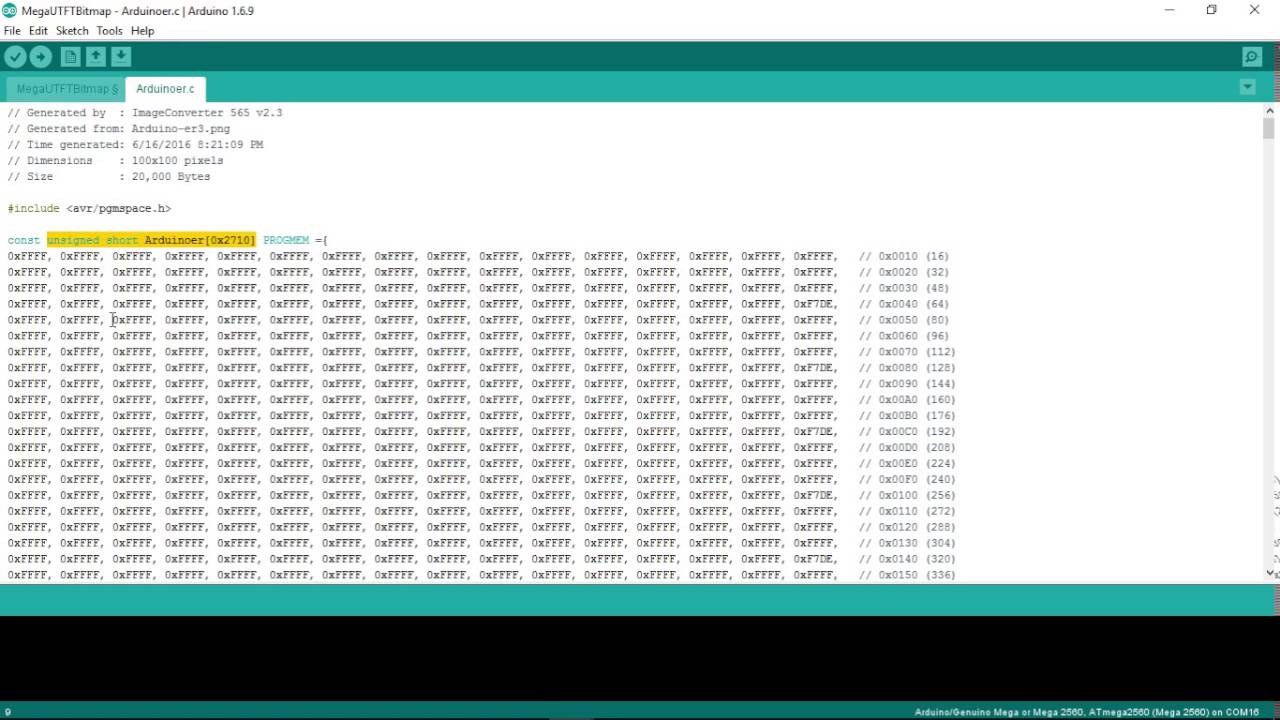Click the '// 0x0100 (256)' comment
1280x720 pixels.
coord(906,496)
